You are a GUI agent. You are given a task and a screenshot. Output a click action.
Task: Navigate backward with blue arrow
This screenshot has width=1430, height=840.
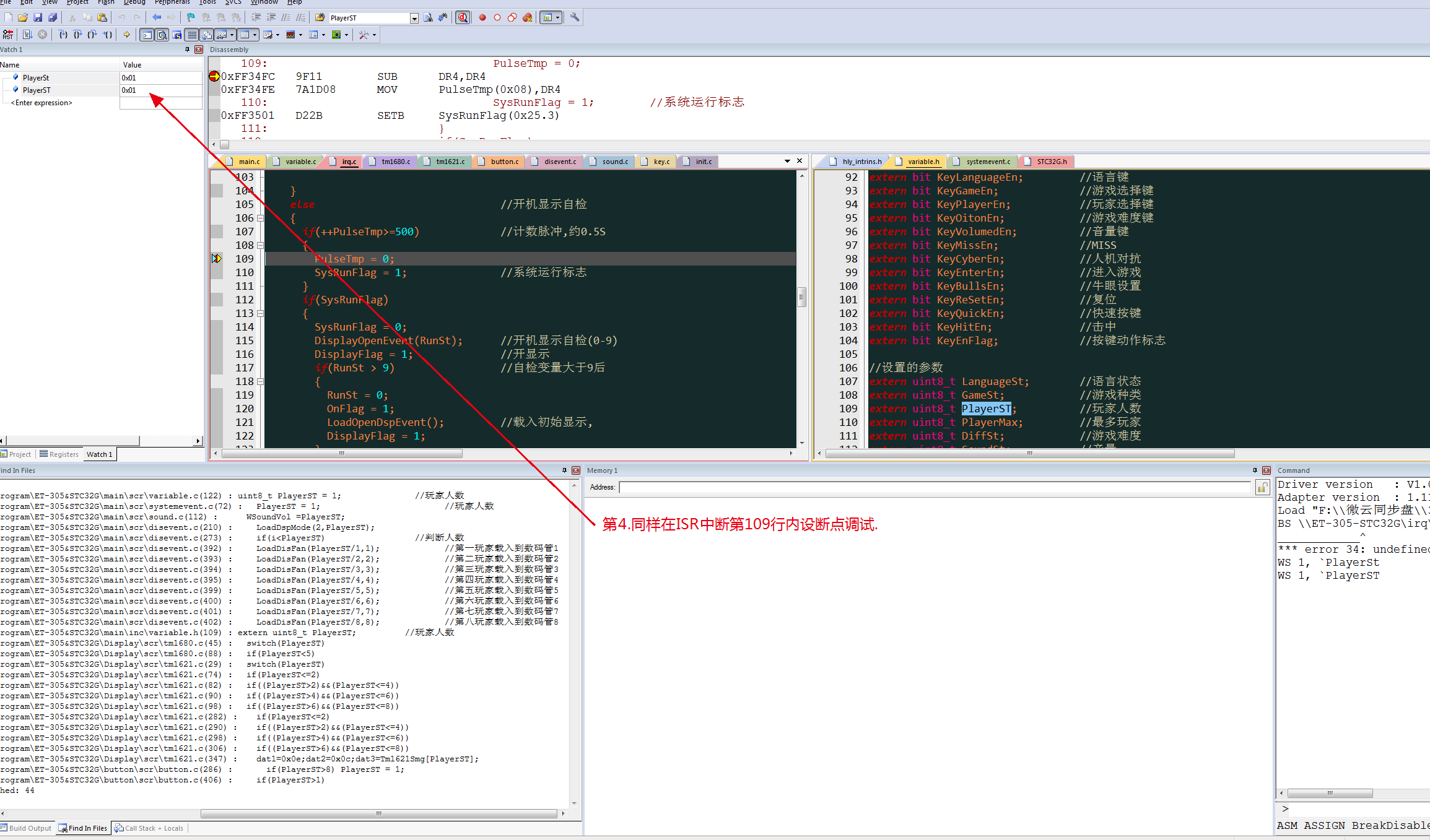tap(157, 18)
